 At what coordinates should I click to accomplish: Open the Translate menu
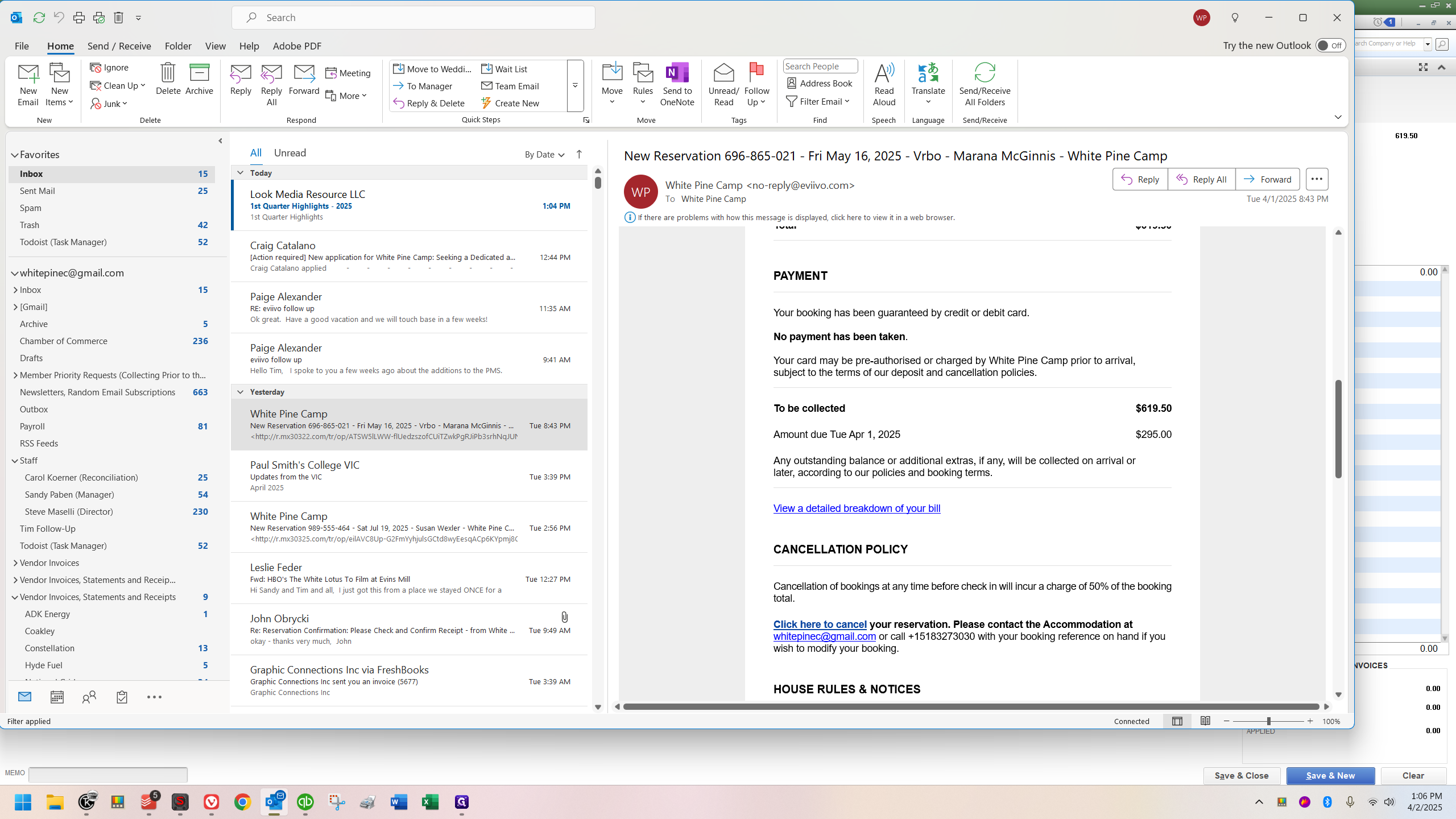point(928,85)
